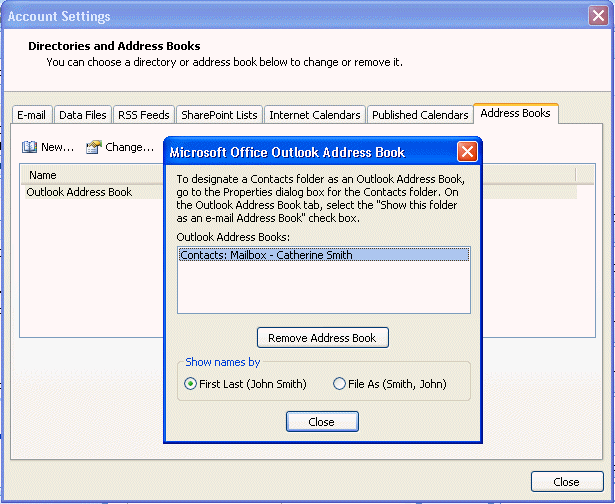The width and height of the screenshot is (615, 504).
Task: Open the Data Files tab
Action: coord(83,115)
